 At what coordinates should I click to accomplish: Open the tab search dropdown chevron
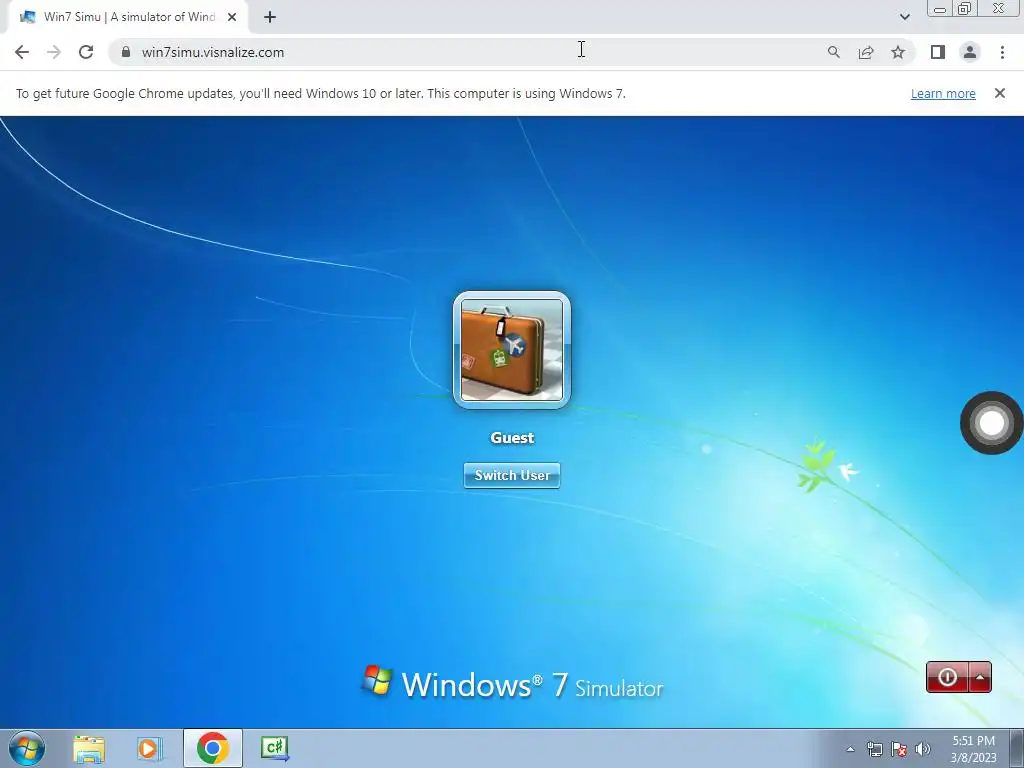(904, 17)
